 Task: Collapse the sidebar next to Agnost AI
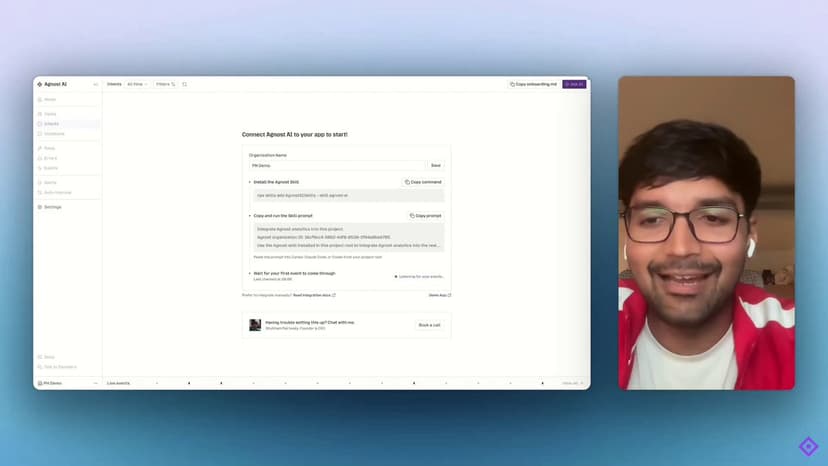point(96,84)
